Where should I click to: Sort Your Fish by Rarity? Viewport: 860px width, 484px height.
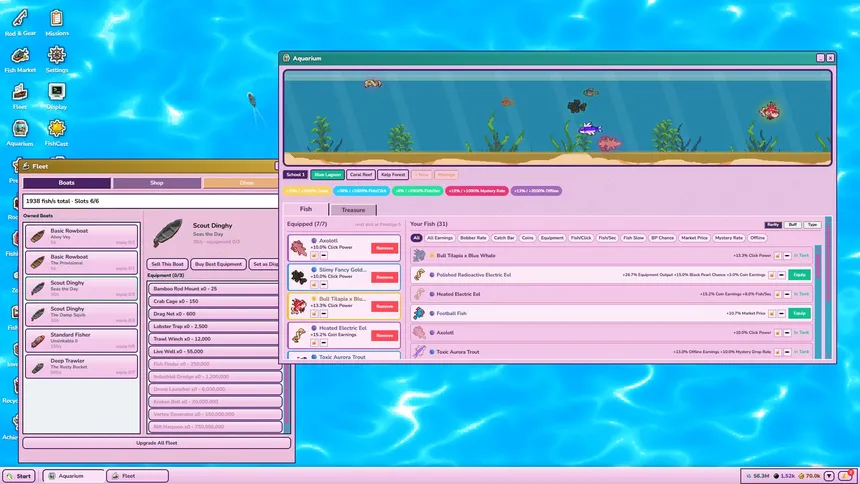[x=773, y=224]
